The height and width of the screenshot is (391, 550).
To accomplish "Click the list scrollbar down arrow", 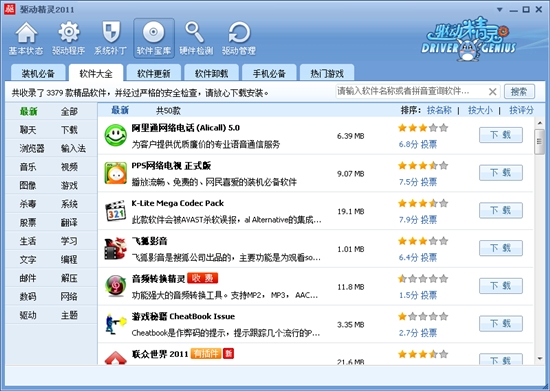I will click(x=539, y=358).
